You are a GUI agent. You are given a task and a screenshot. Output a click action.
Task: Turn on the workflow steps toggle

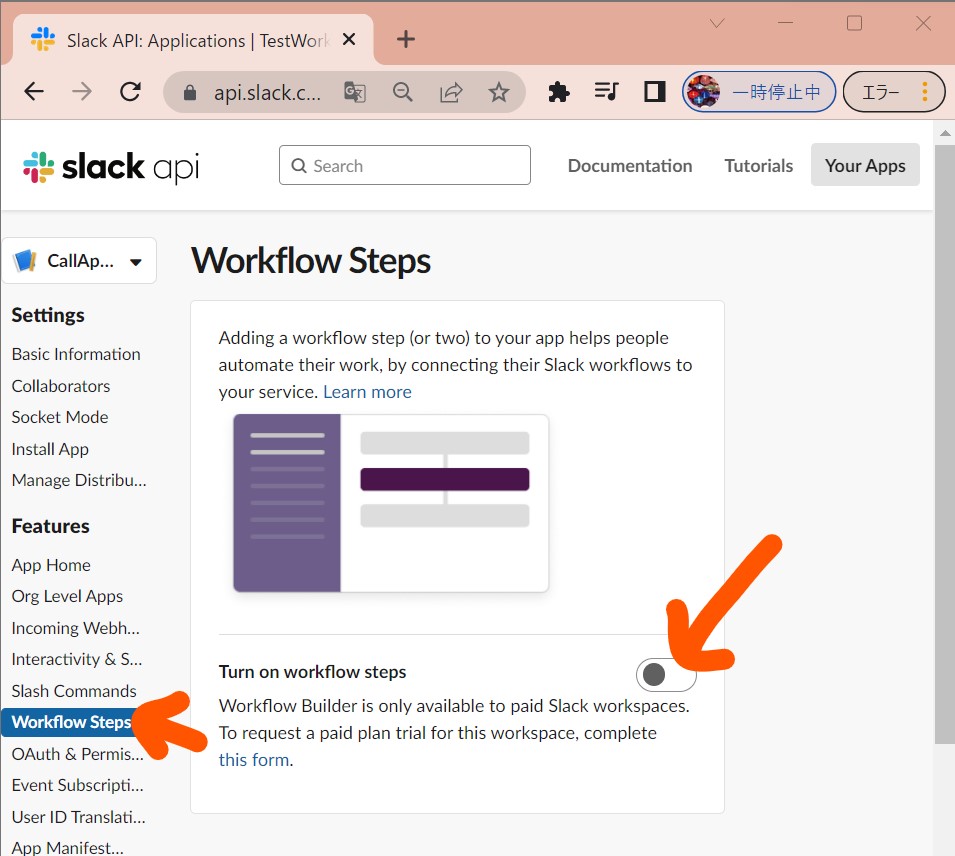pyautogui.click(x=666, y=674)
